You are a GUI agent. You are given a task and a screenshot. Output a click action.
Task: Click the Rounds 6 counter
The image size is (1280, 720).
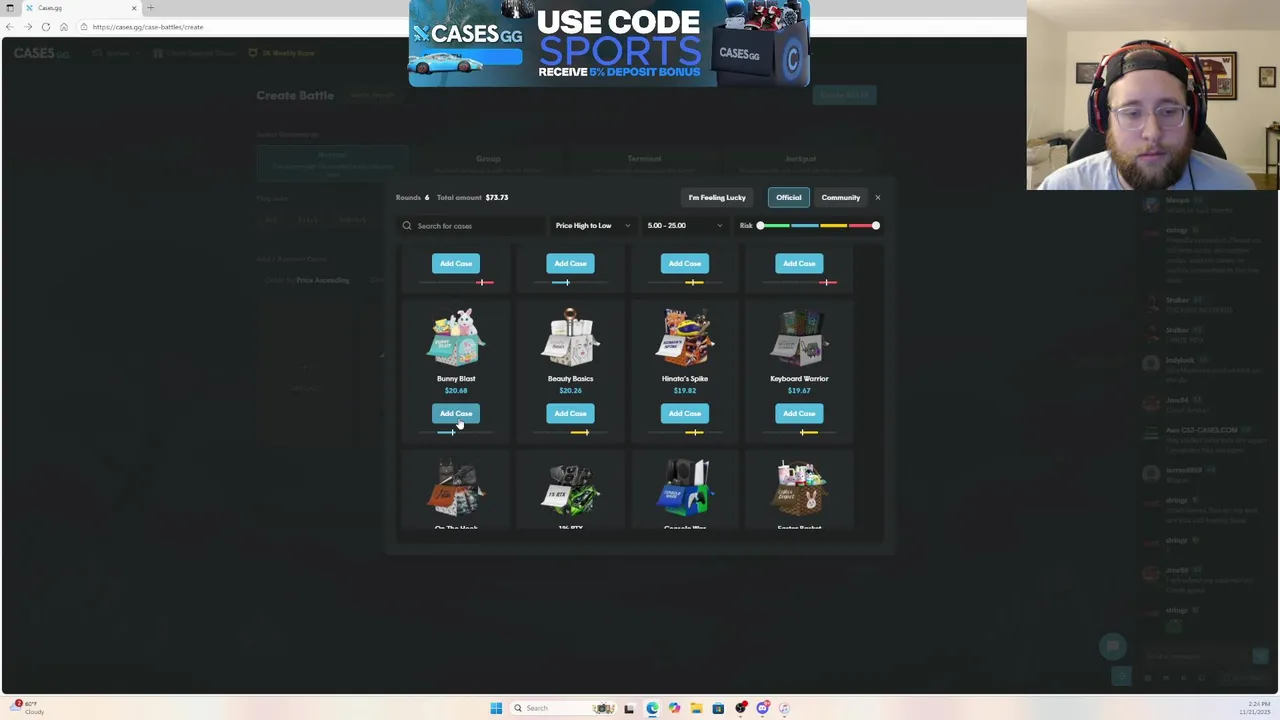(x=412, y=197)
